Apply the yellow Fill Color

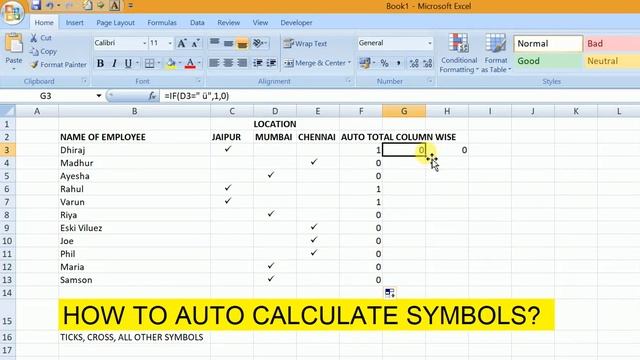(171, 63)
